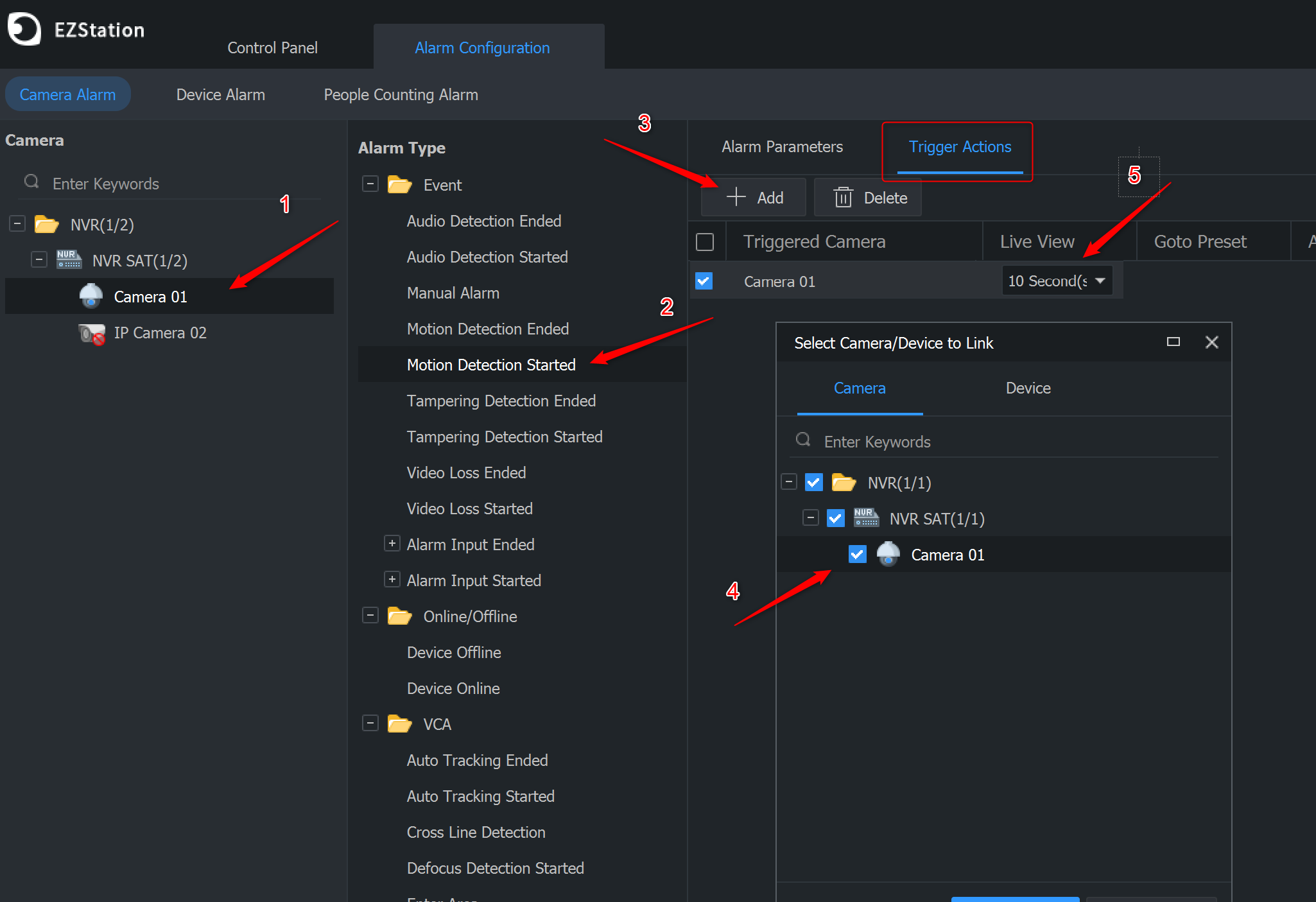Image resolution: width=1316 pixels, height=902 pixels.
Task: Collapse the VCA group
Action: (x=370, y=724)
